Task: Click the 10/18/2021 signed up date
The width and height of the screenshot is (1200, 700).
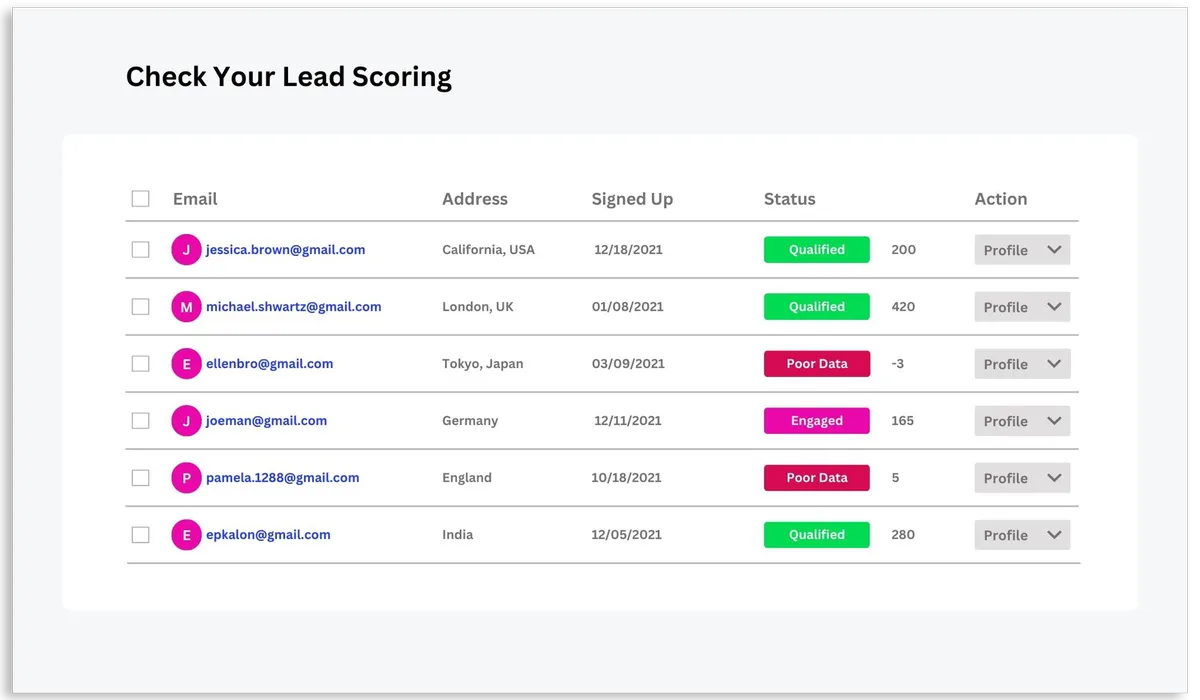Action: [626, 478]
